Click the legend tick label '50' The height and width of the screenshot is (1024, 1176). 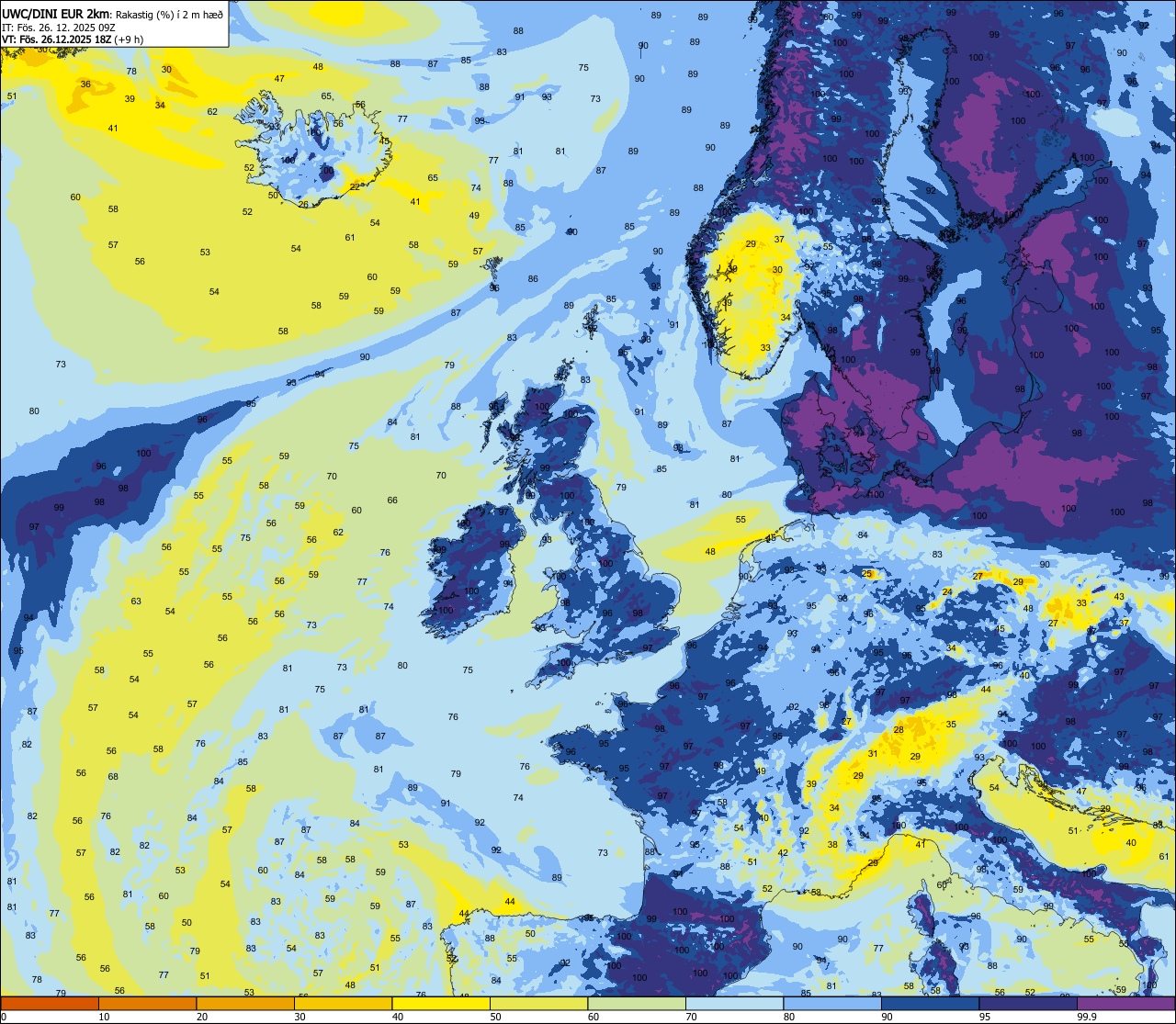(495, 1017)
